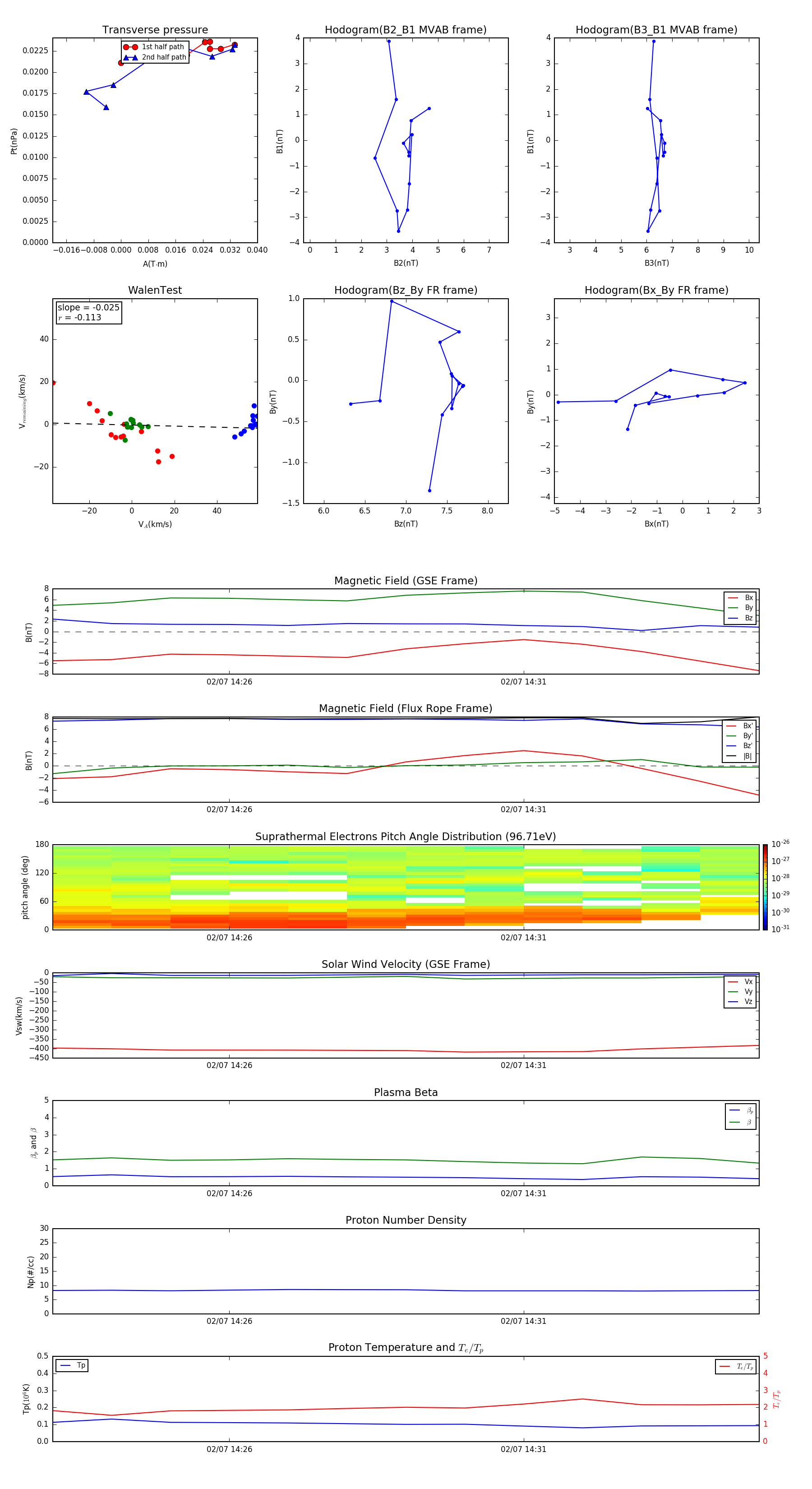Select the "B2(nT)" x-axis label
This screenshot has width=812, height=1489.
406,263
